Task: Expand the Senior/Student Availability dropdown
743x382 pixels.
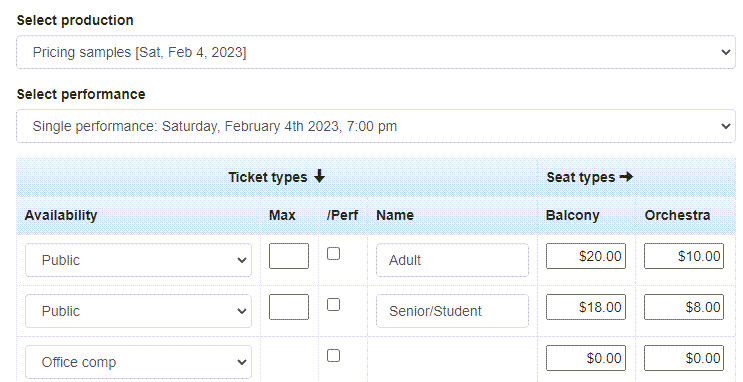Action: click(x=138, y=311)
